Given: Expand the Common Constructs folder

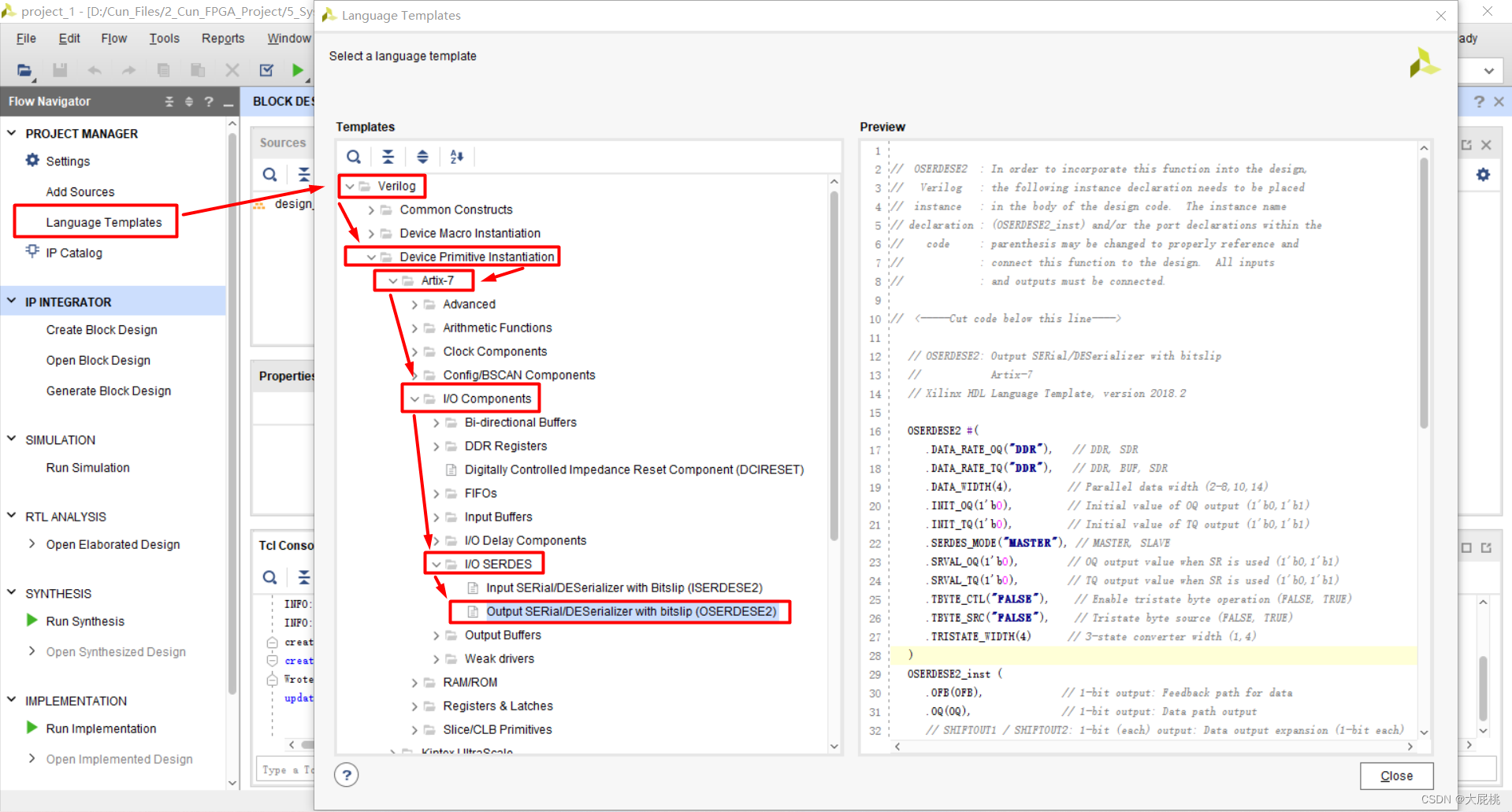Looking at the screenshot, I should [371, 210].
